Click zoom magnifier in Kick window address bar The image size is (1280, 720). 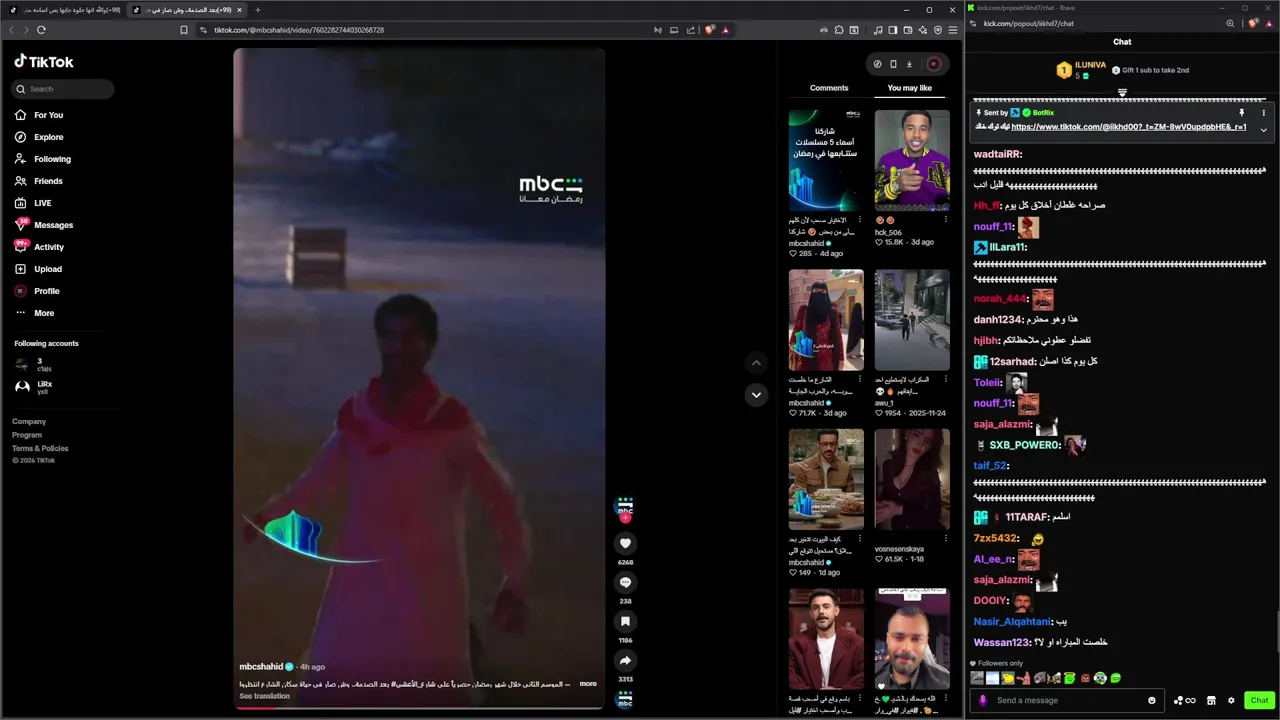[x=1230, y=23]
